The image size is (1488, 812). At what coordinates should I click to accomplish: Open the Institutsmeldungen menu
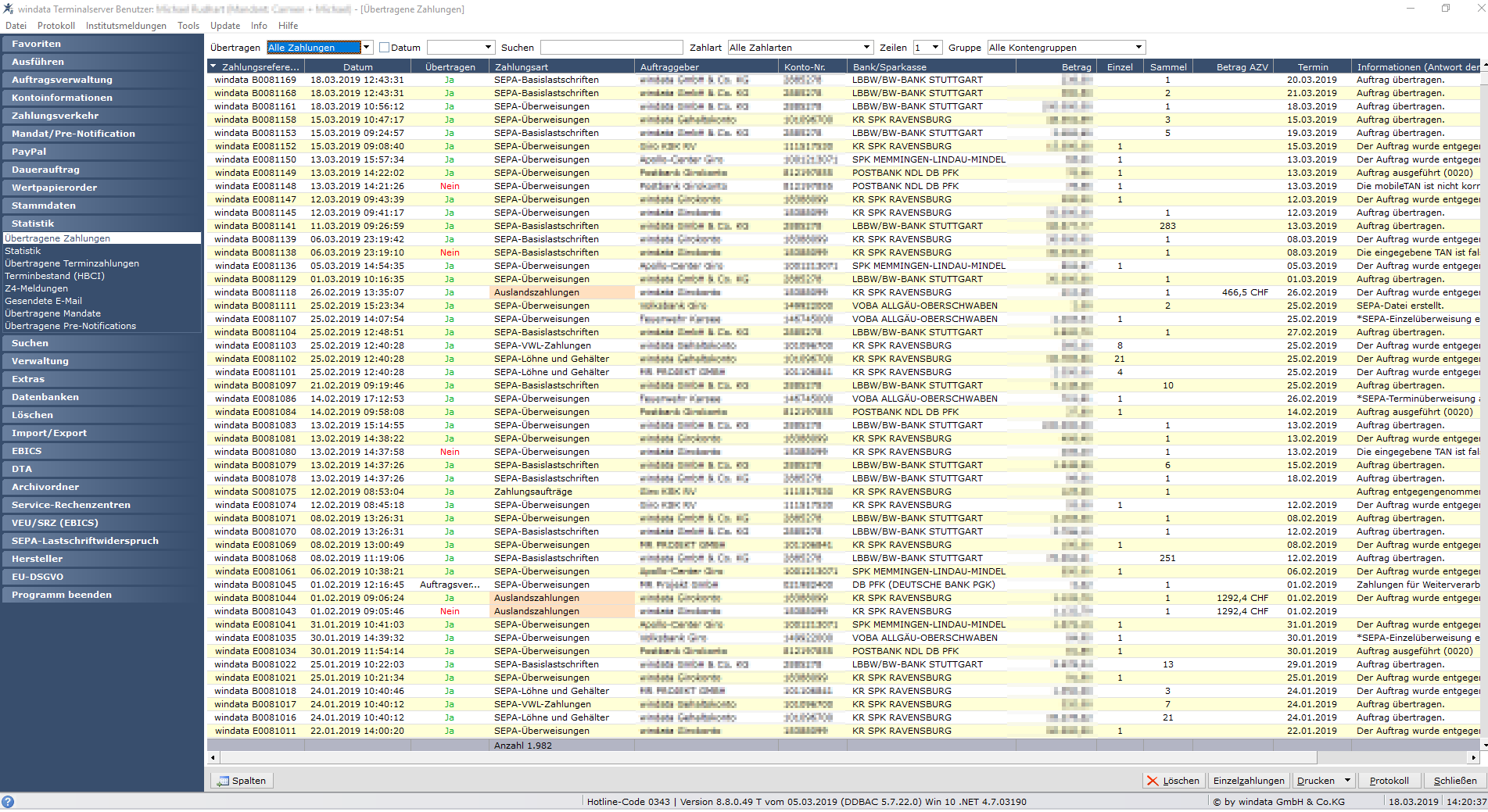click(x=126, y=26)
